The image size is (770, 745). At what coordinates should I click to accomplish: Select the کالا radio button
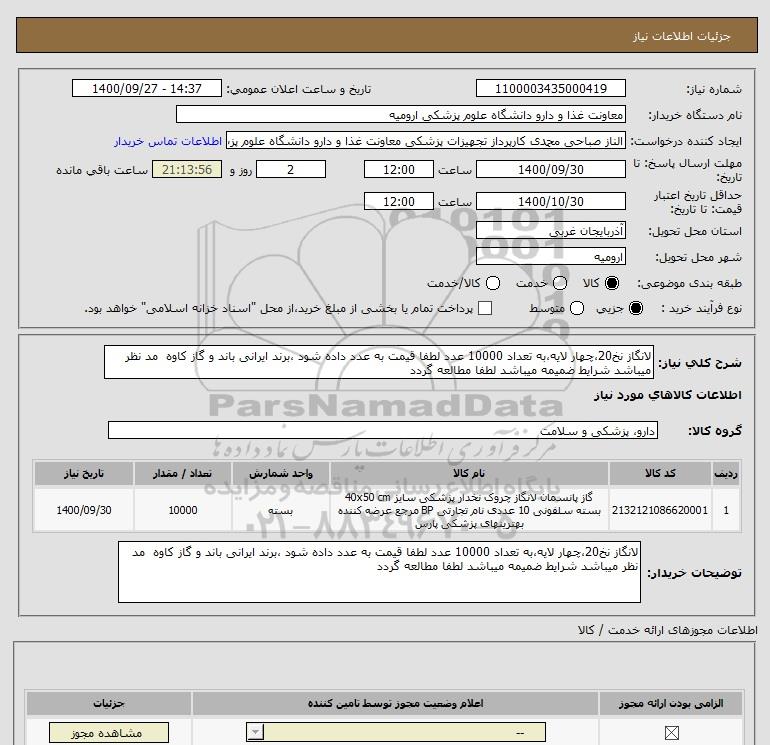click(614, 283)
